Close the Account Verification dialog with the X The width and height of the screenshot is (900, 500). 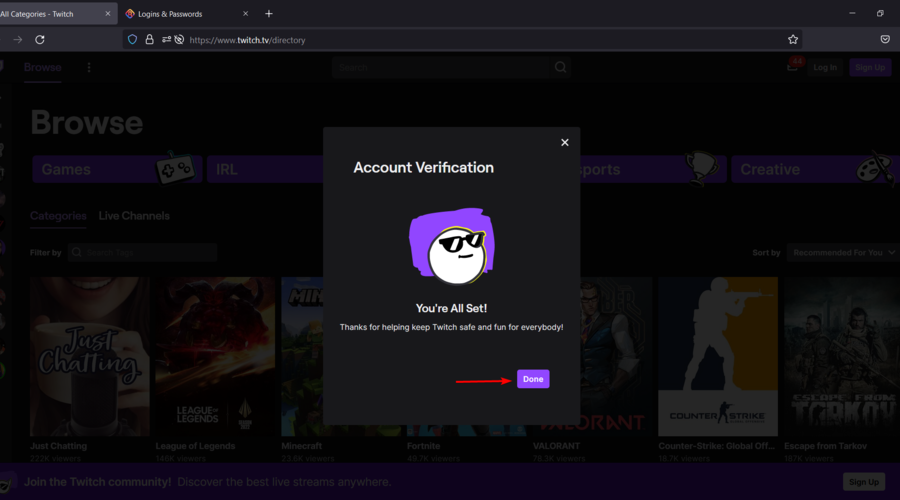(565, 142)
